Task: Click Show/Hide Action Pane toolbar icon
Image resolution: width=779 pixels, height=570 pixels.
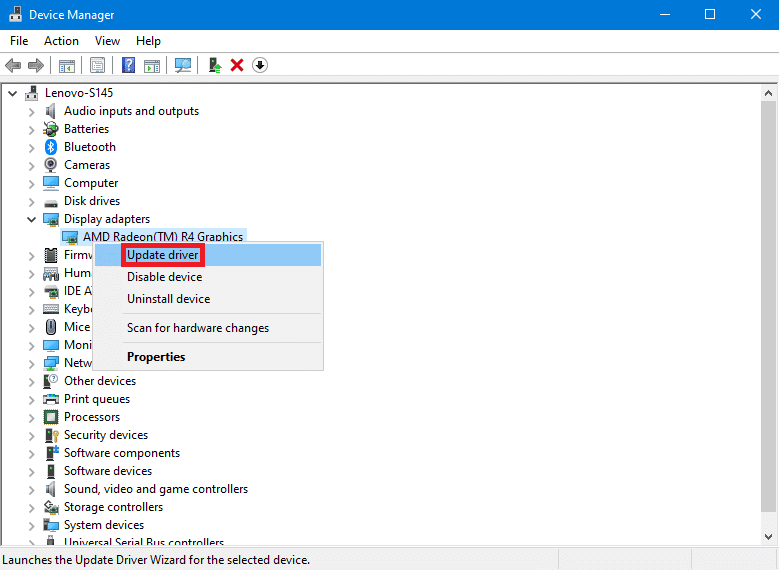Action: pos(152,65)
